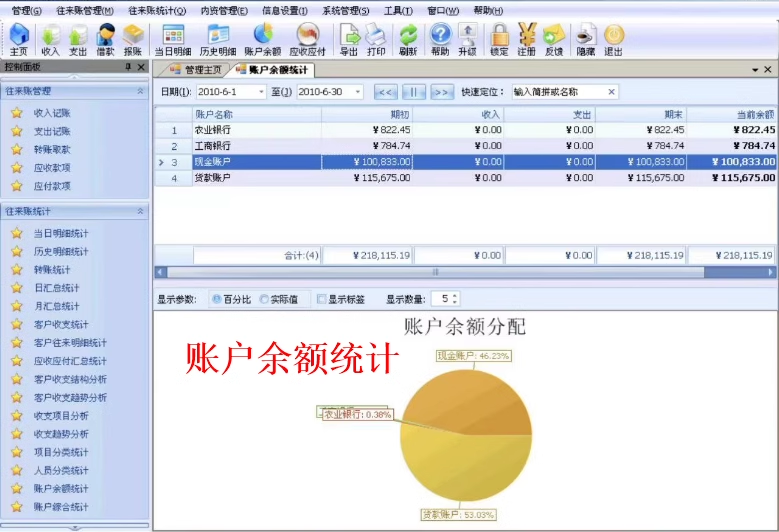Click the star icon beside 转账取款
This screenshot has width=779, height=532.
coord(17,150)
